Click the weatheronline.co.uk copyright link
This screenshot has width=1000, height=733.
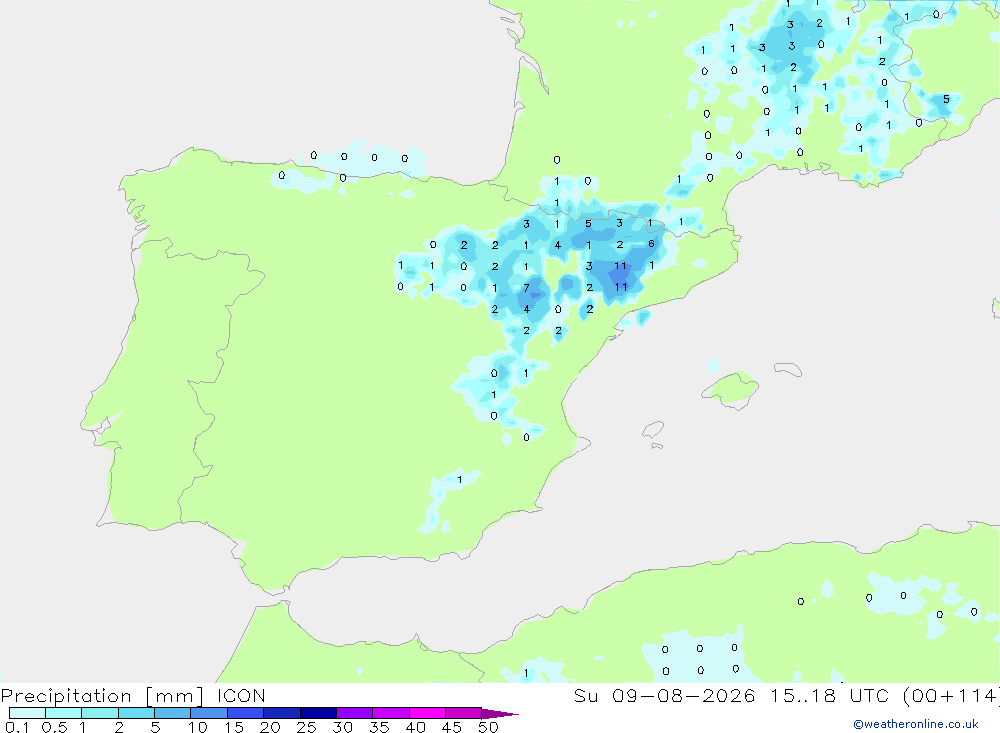click(916, 724)
